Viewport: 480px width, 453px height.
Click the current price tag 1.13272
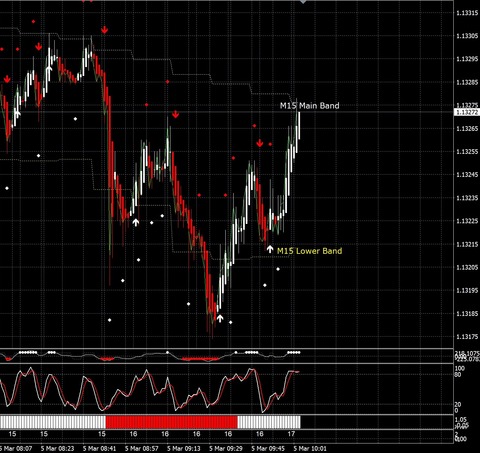click(467, 113)
